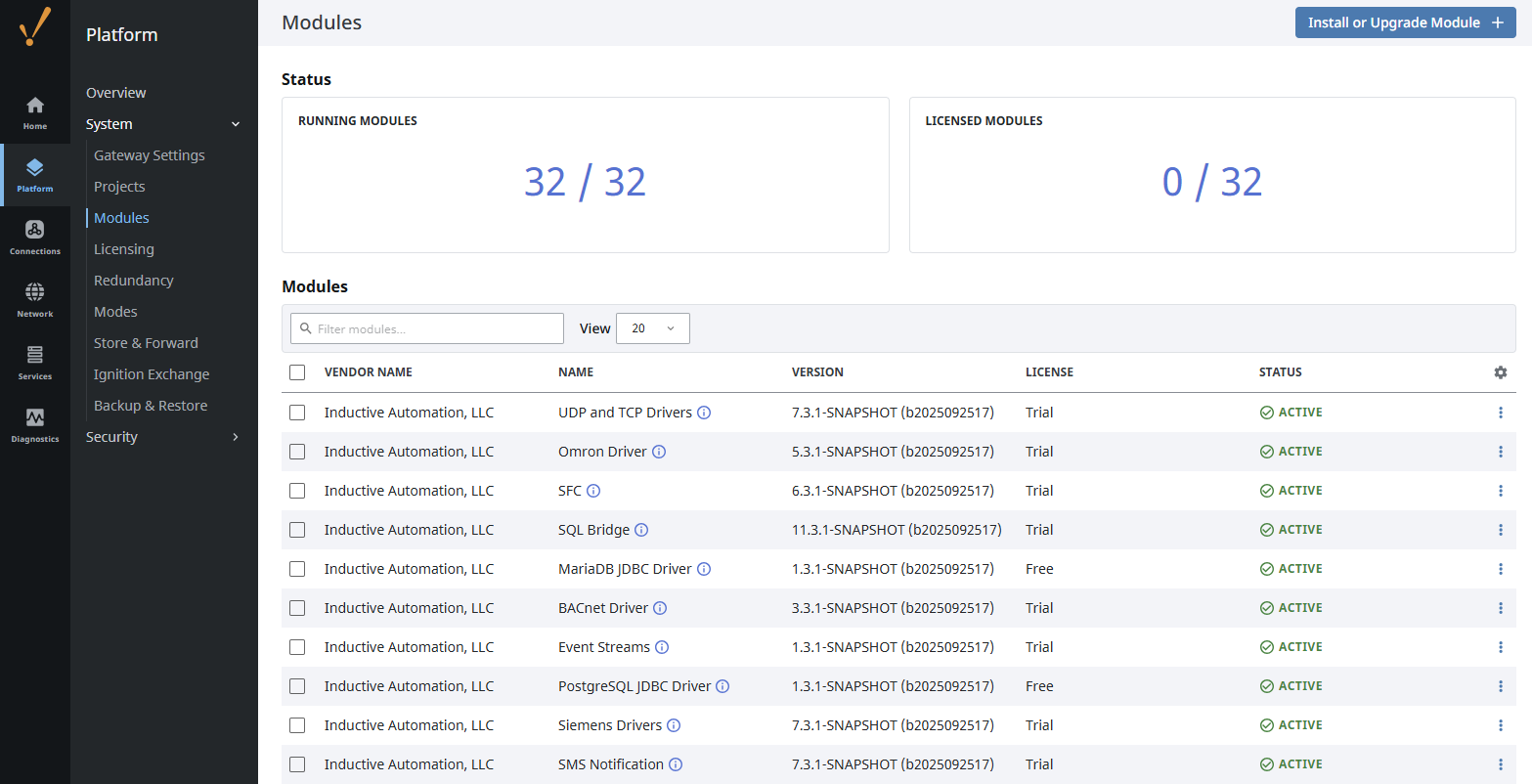
Task: Open the Connections section in sidebar
Action: pos(34,238)
